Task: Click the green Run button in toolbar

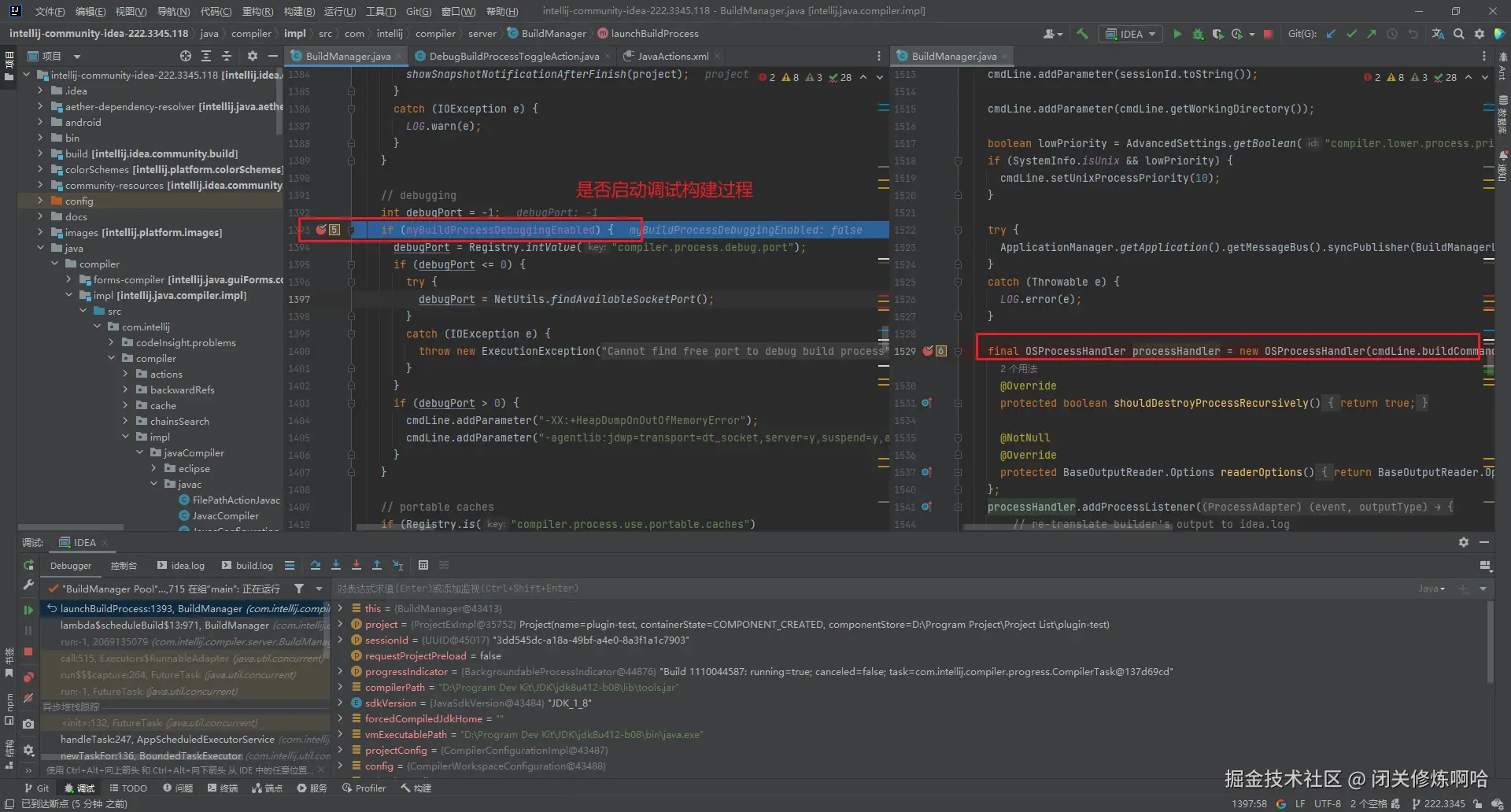Action: [1177, 34]
